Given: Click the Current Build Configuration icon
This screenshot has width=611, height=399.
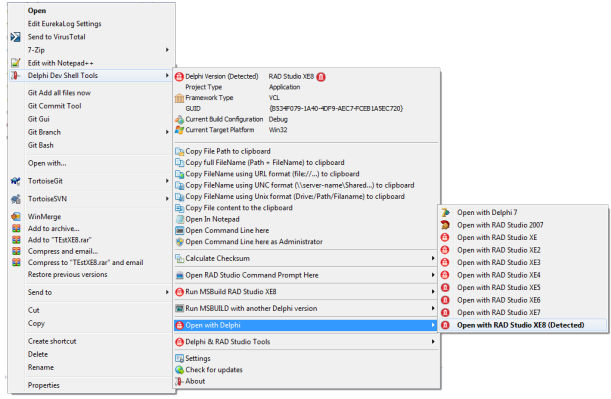Looking at the screenshot, I should 179,119.
